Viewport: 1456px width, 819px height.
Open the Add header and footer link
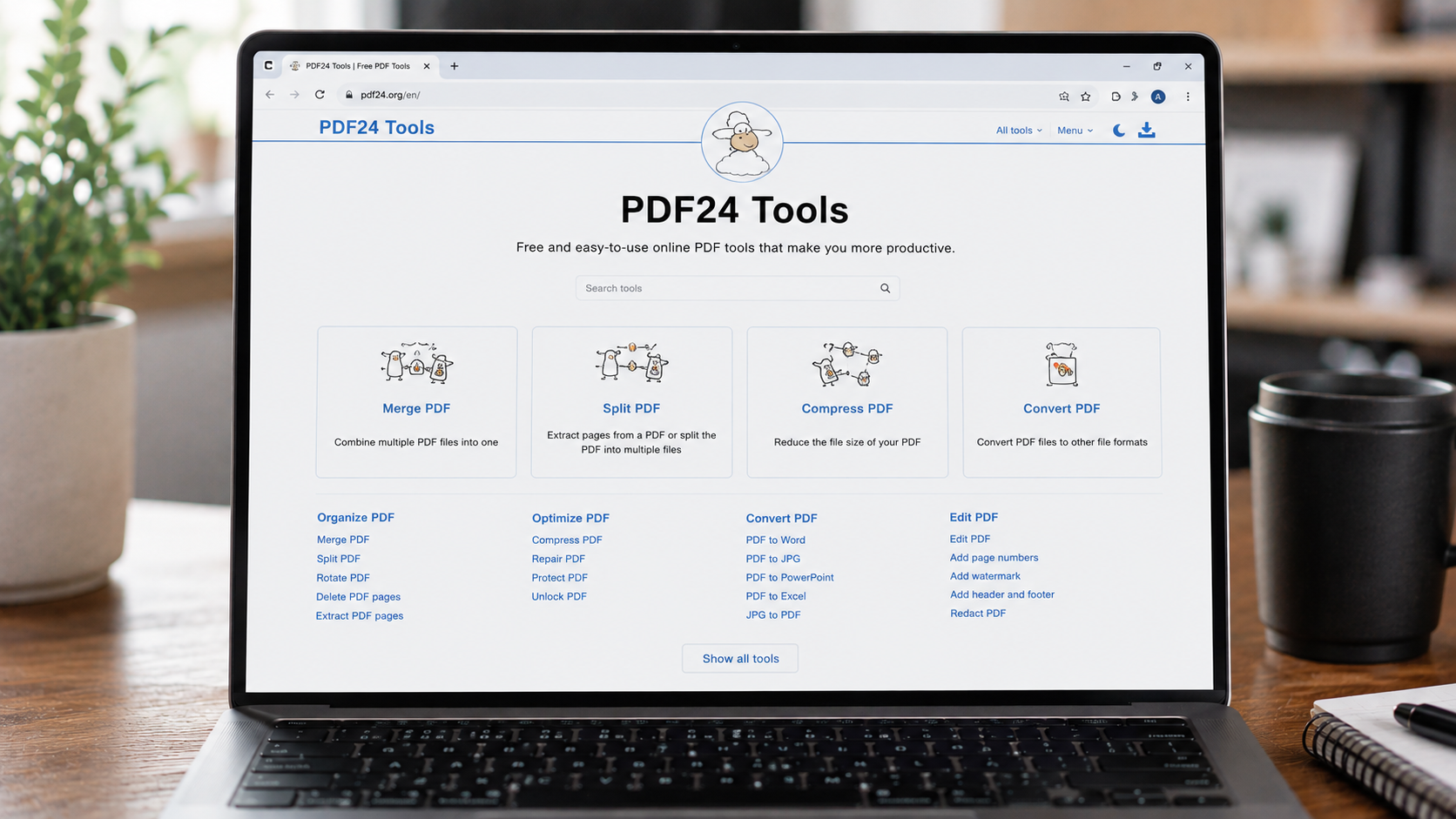click(x=1002, y=594)
